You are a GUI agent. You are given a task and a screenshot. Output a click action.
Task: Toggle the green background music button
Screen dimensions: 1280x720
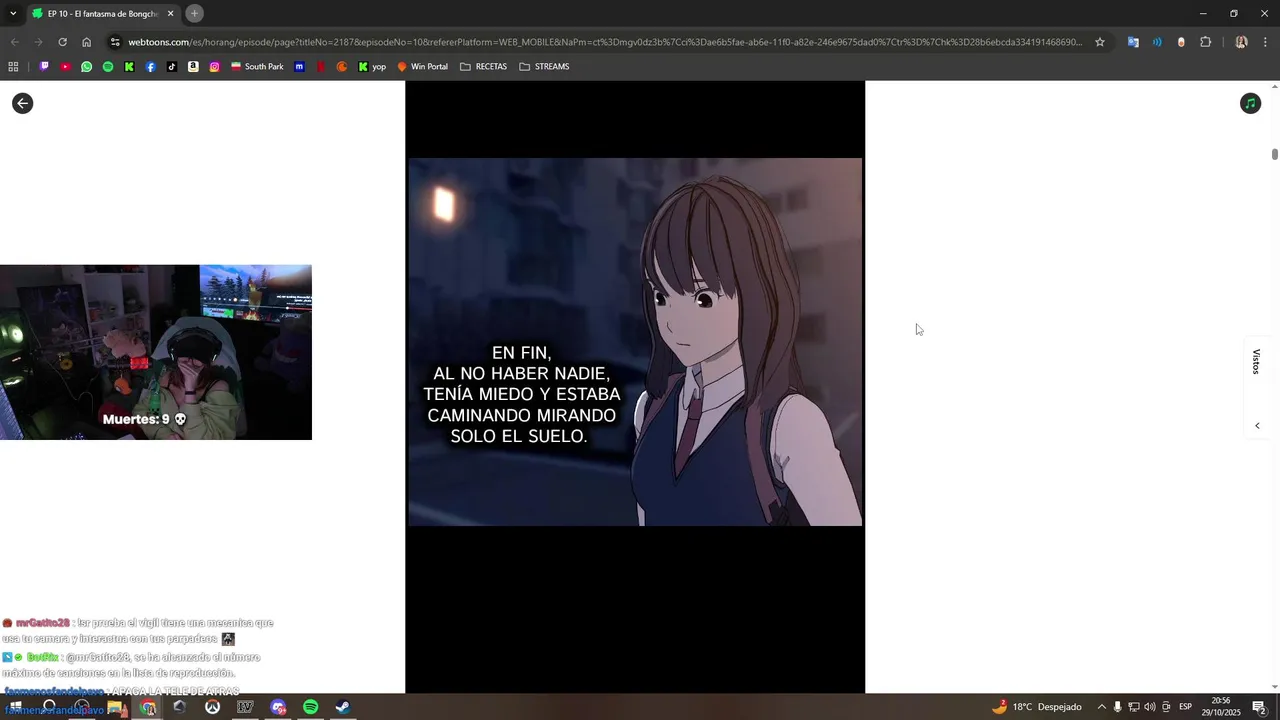click(1250, 103)
